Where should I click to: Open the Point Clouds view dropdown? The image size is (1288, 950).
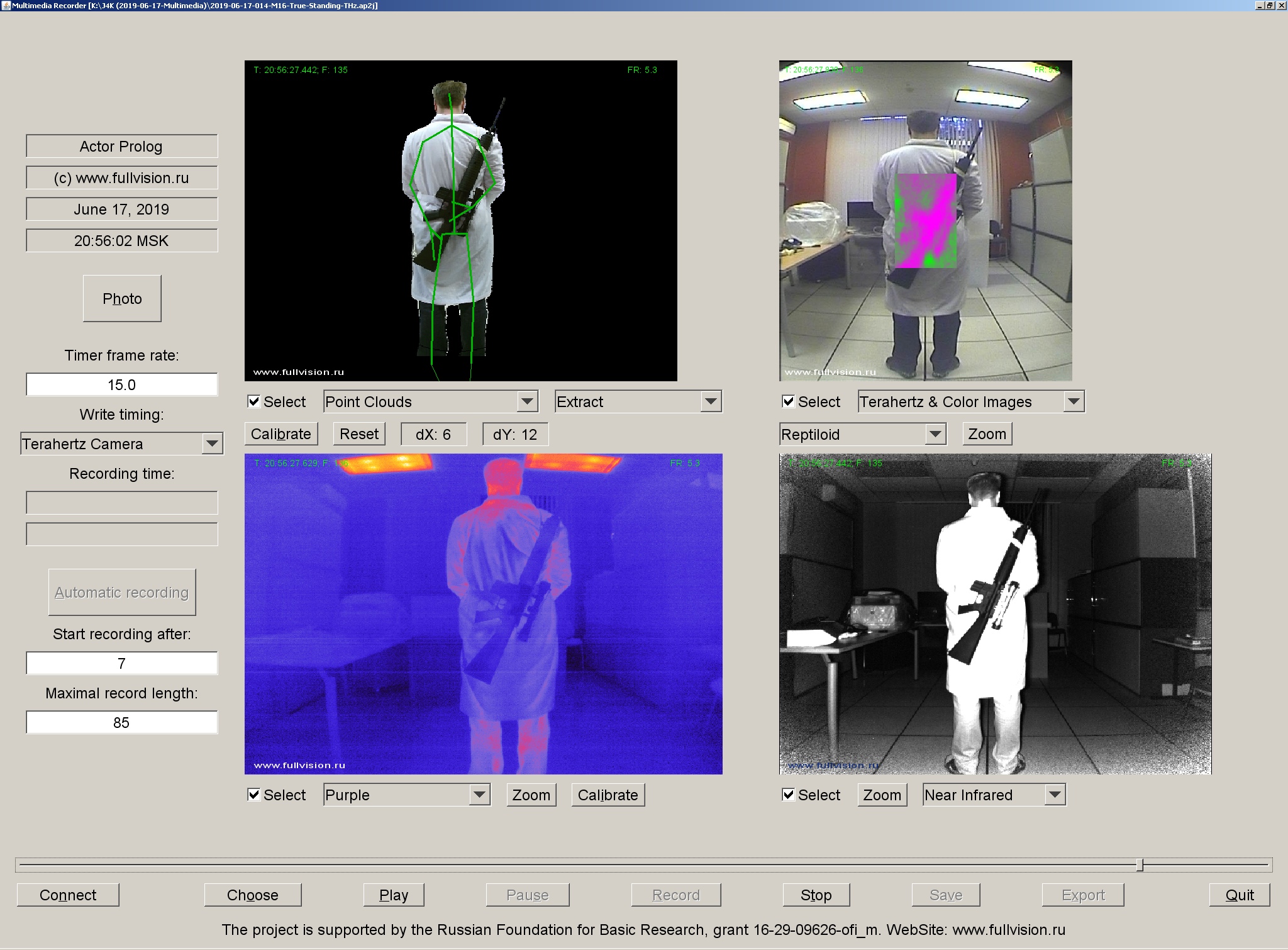[x=430, y=401]
